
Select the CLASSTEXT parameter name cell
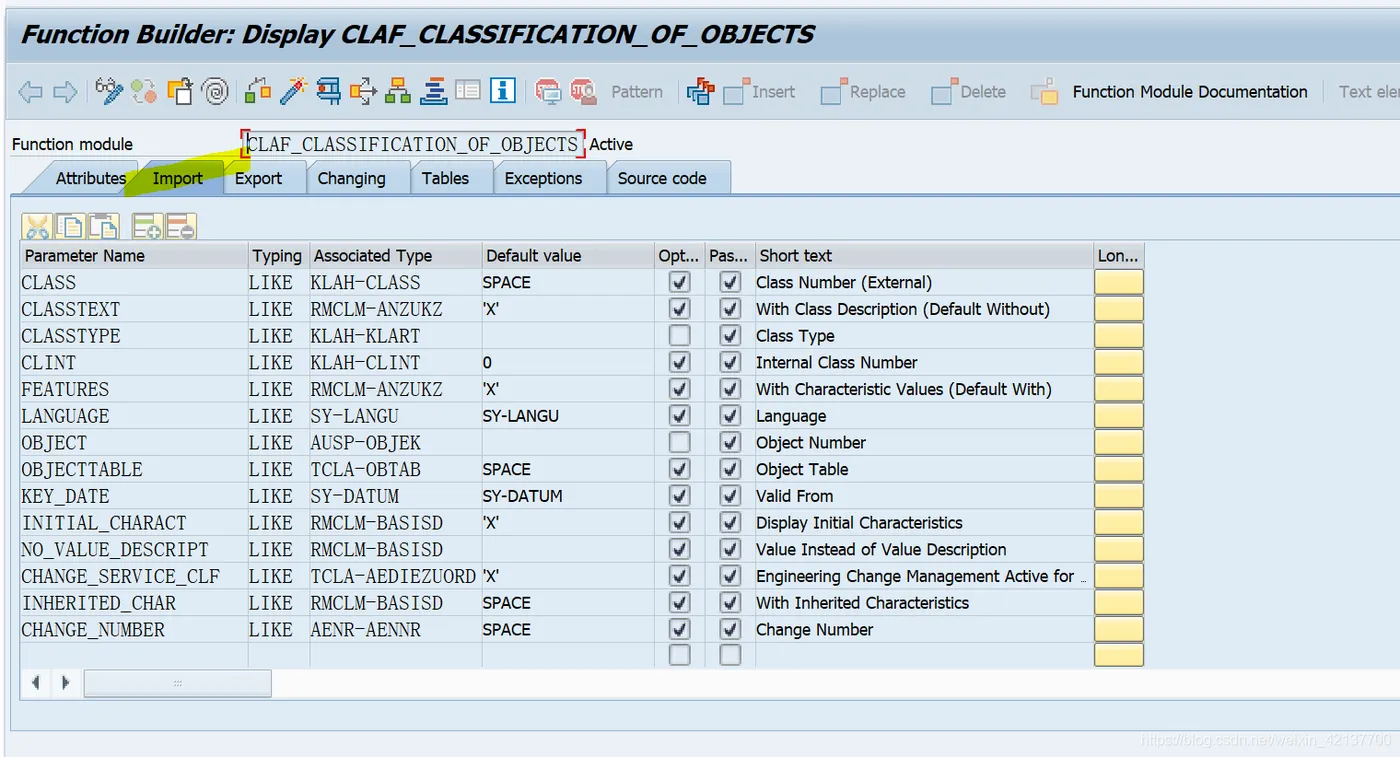pyautogui.click(x=133, y=309)
